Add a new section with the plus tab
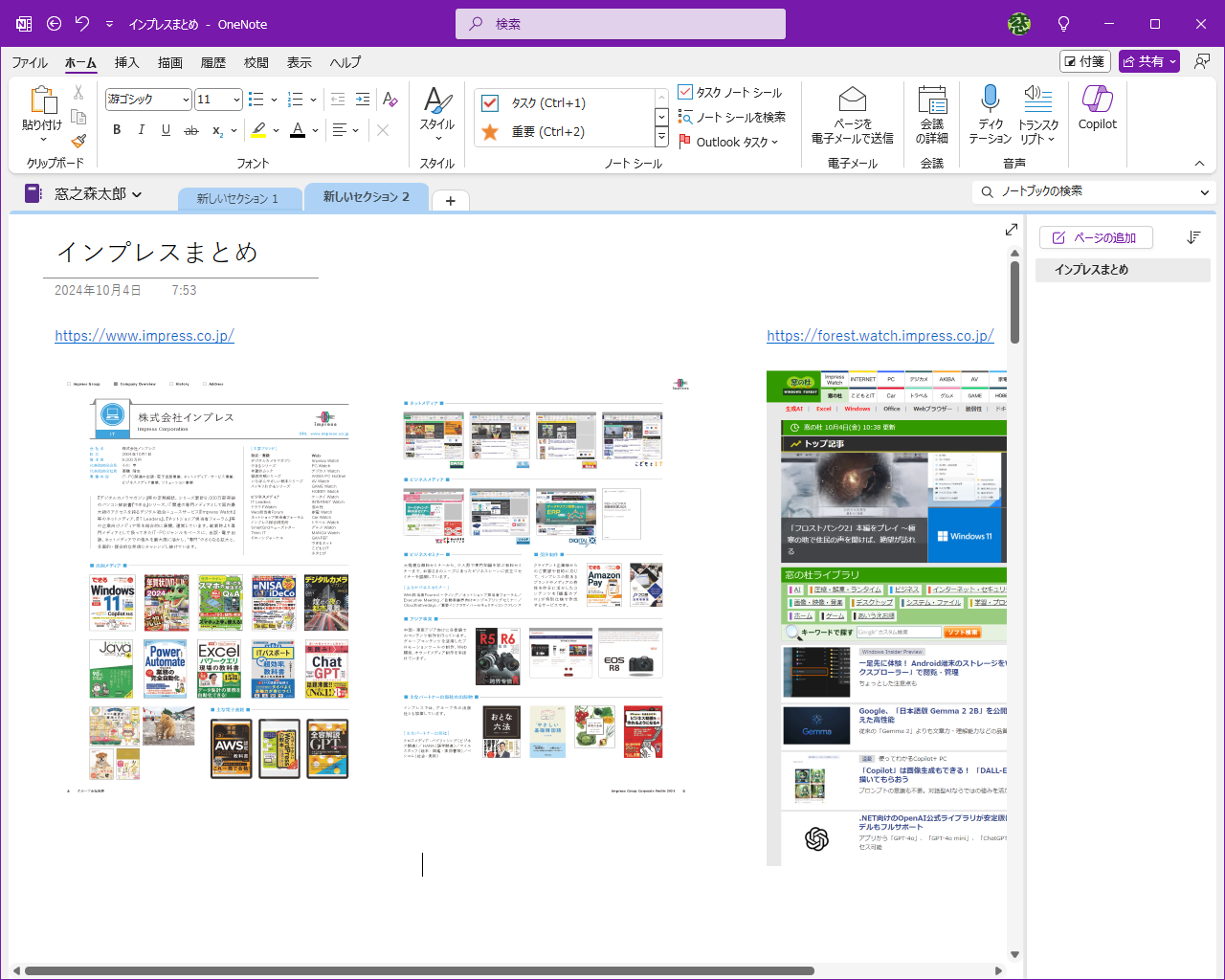Image resolution: width=1225 pixels, height=980 pixels. (450, 200)
